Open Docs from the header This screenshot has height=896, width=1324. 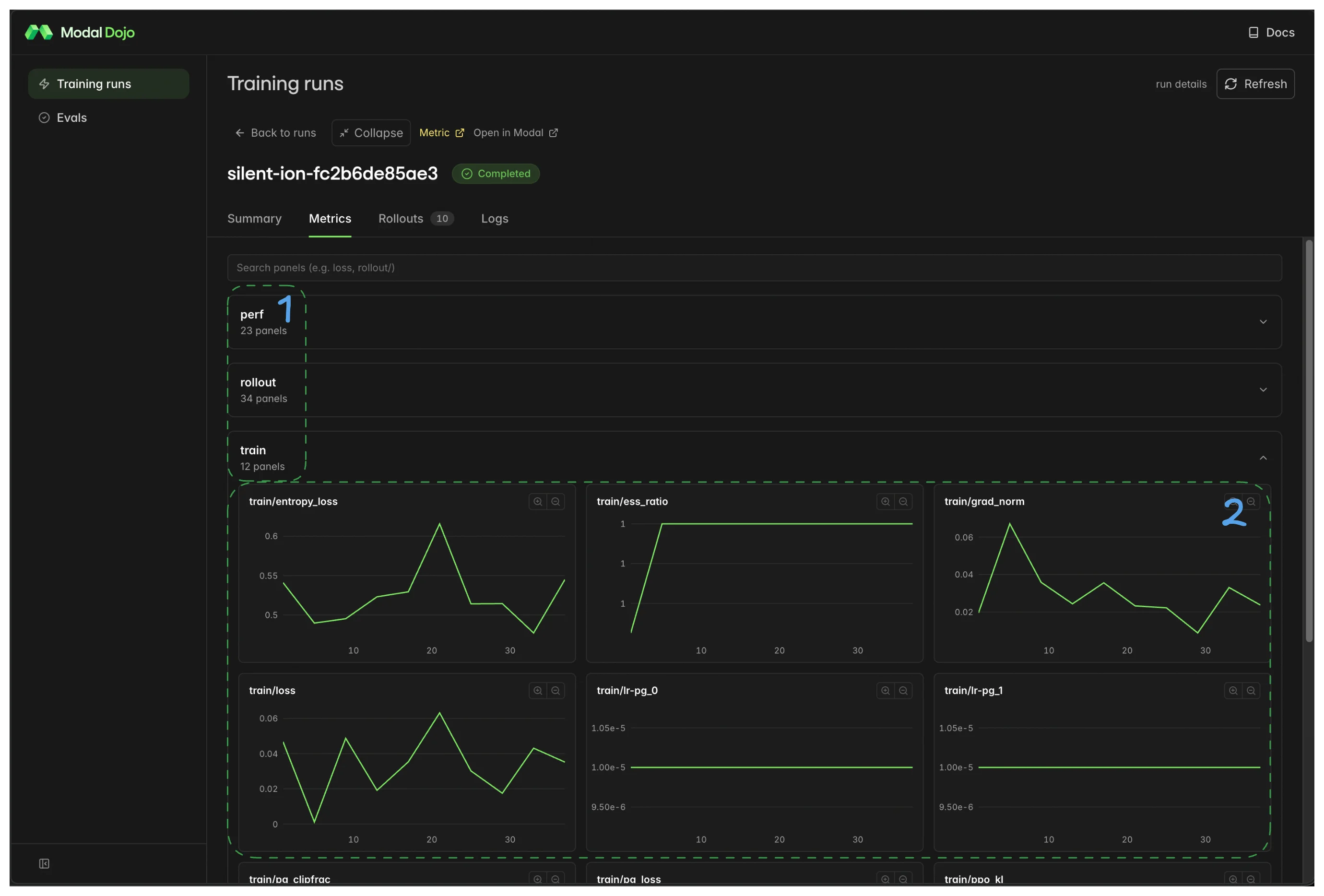click(x=1271, y=33)
